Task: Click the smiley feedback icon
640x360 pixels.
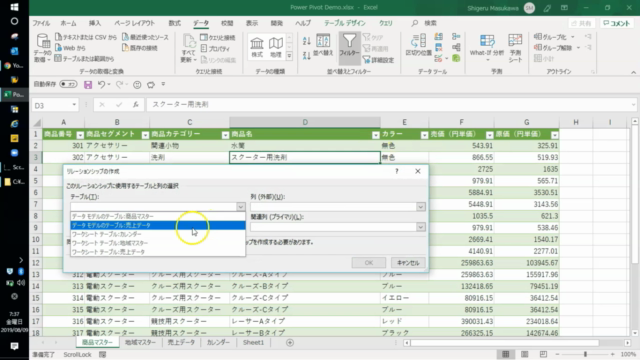Action: pos(137,84)
